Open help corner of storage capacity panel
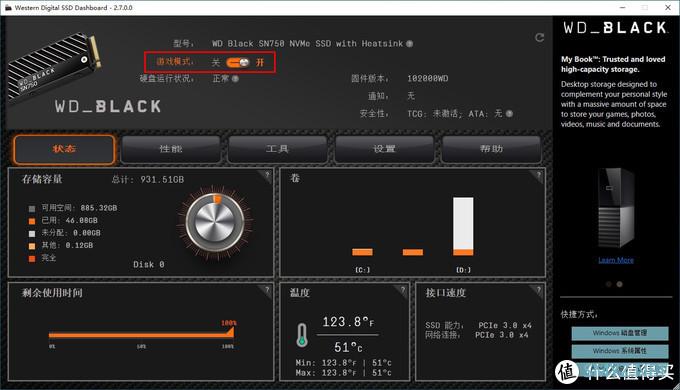680x390 pixels. (x=267, y=175)
